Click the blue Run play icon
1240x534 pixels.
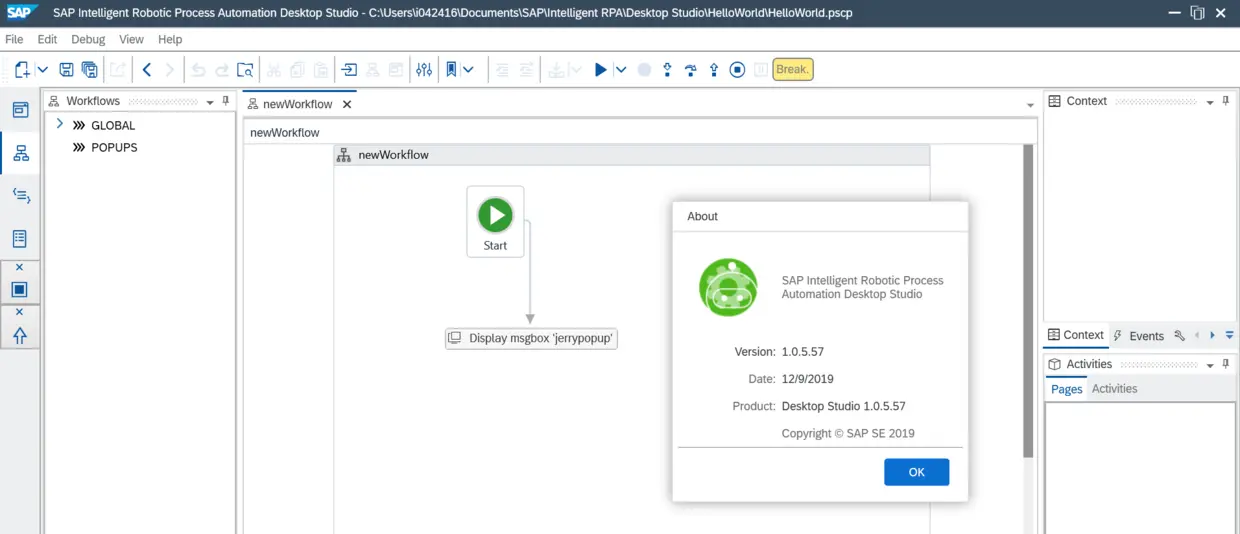[600, 70]
